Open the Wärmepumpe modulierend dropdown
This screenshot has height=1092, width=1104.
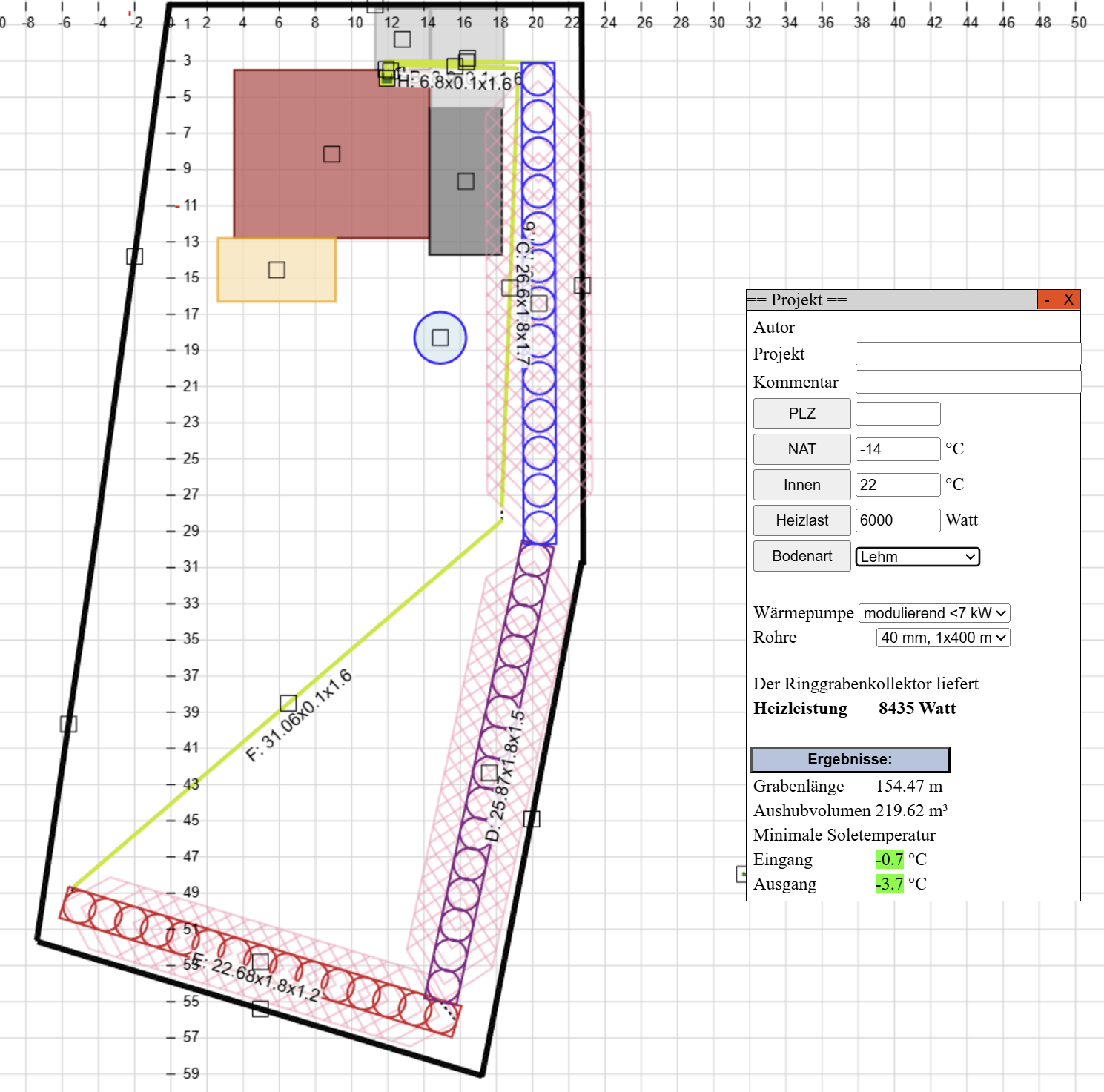point(934,613)
